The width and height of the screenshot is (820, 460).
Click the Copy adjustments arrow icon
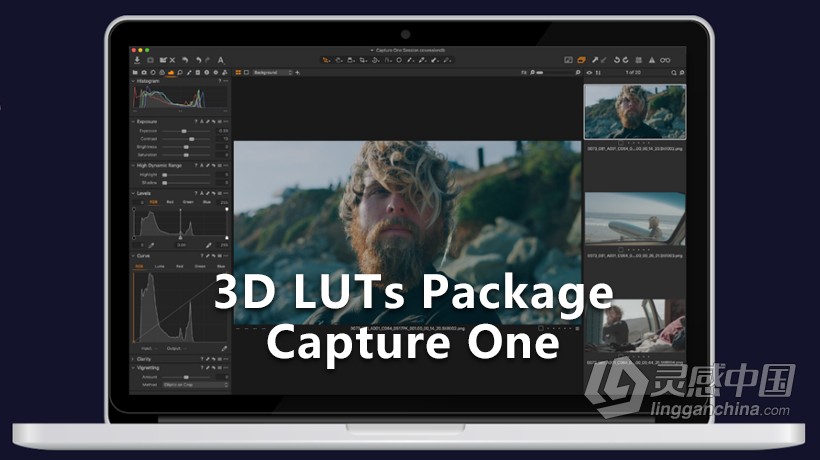point(595,60)
